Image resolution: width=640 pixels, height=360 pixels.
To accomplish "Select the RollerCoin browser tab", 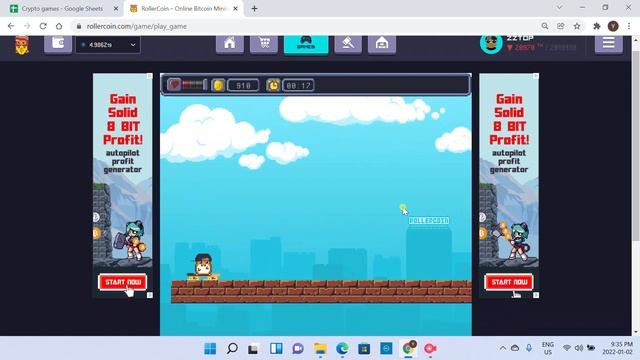I will [x=183, y=9].
